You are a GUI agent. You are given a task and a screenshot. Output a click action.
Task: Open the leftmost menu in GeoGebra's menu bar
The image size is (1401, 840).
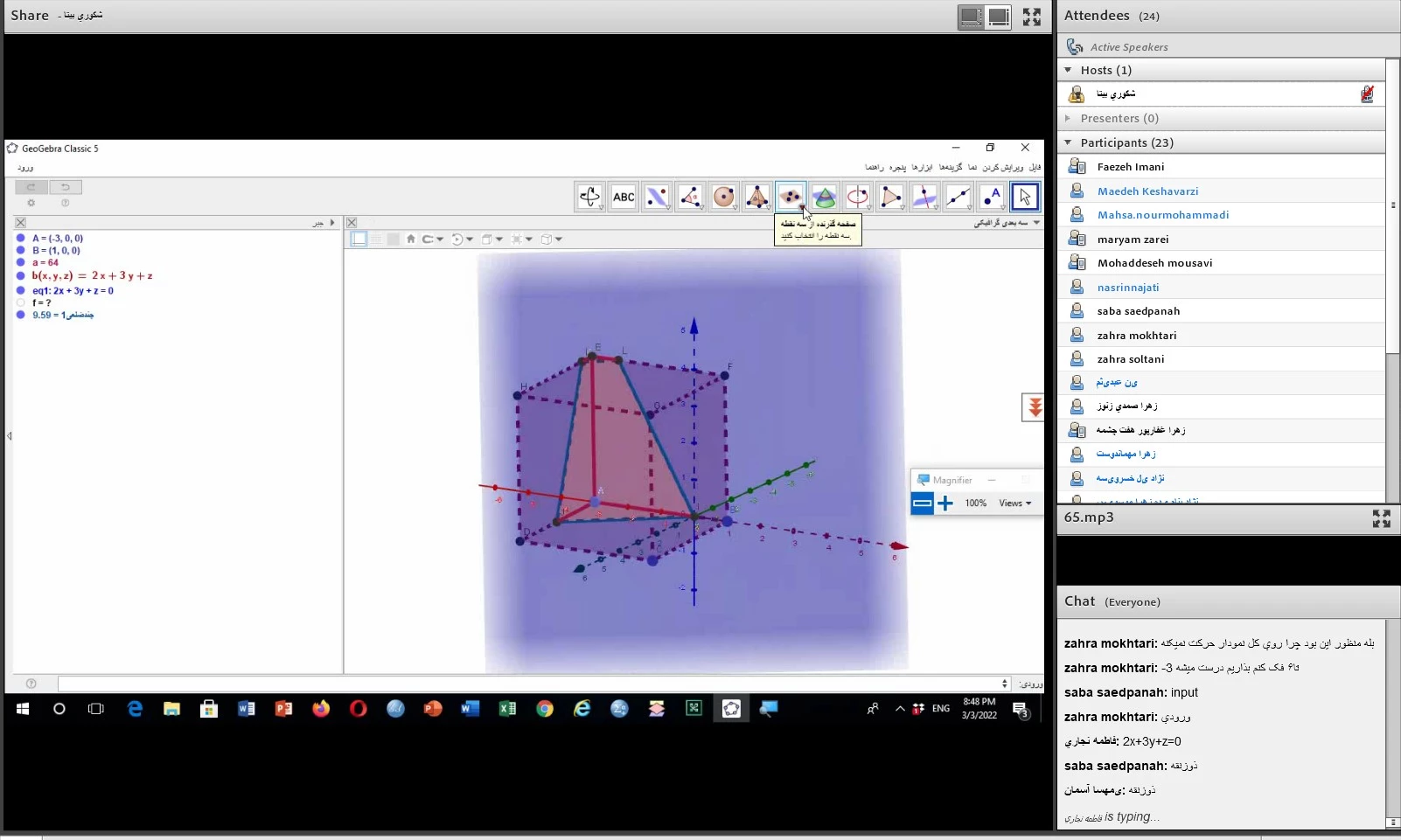pyautogui.click(x=875, y=167)
